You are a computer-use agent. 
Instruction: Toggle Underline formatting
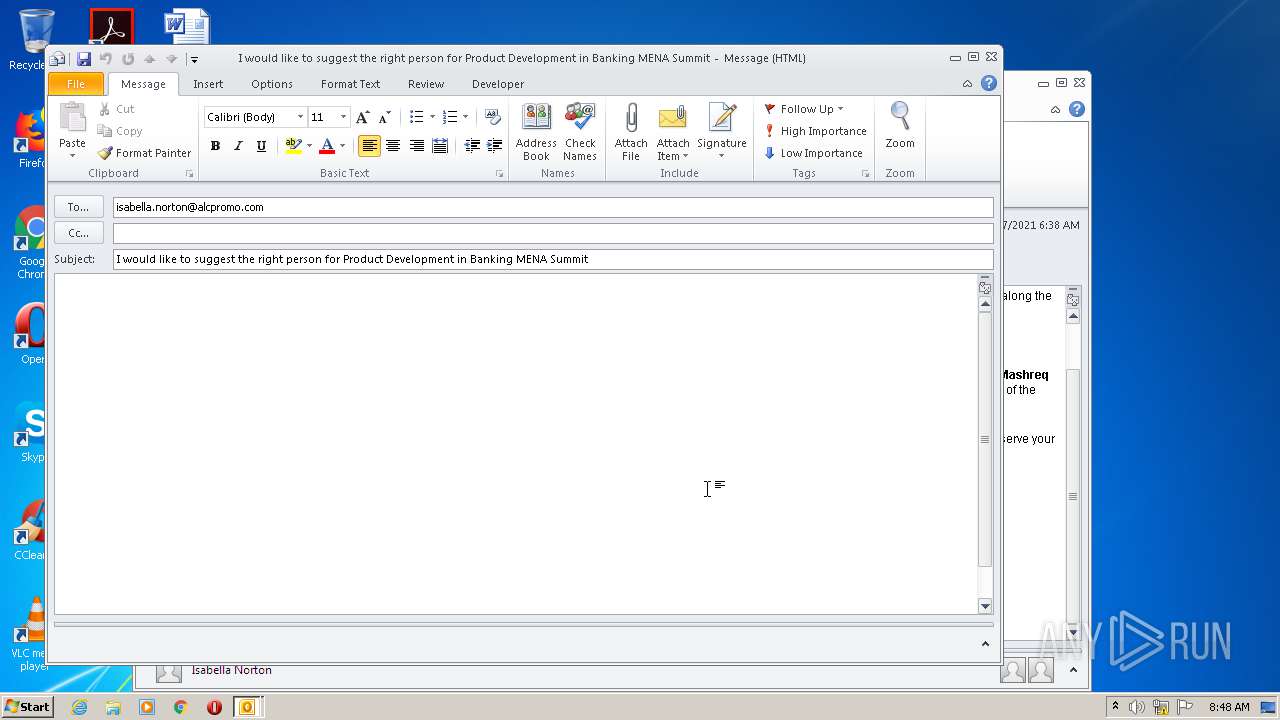261,146
